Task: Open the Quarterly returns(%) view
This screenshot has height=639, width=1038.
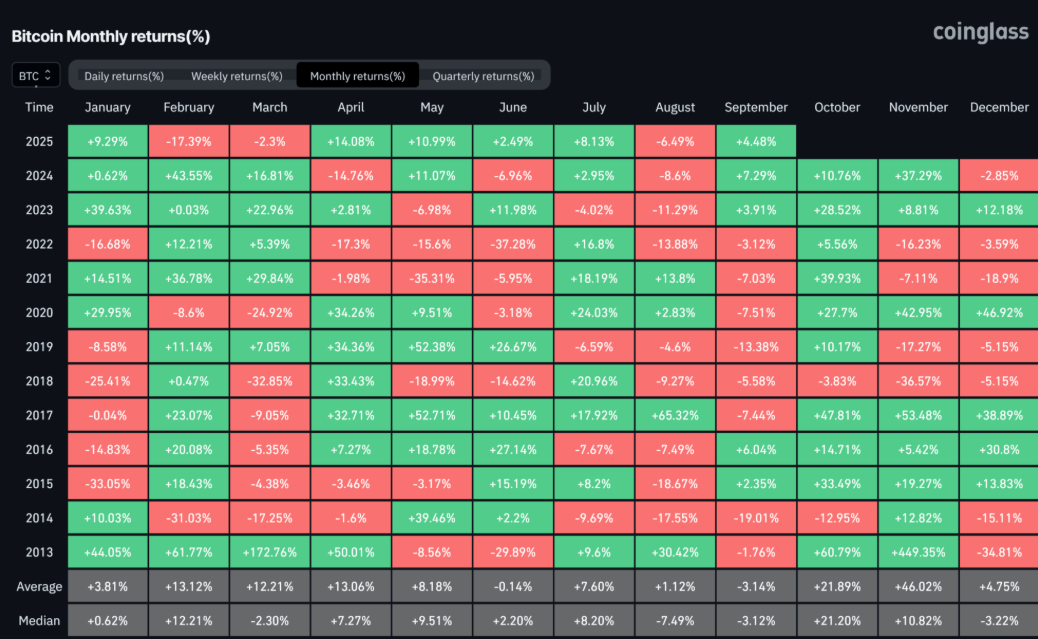Action: (x=486, y=74)
